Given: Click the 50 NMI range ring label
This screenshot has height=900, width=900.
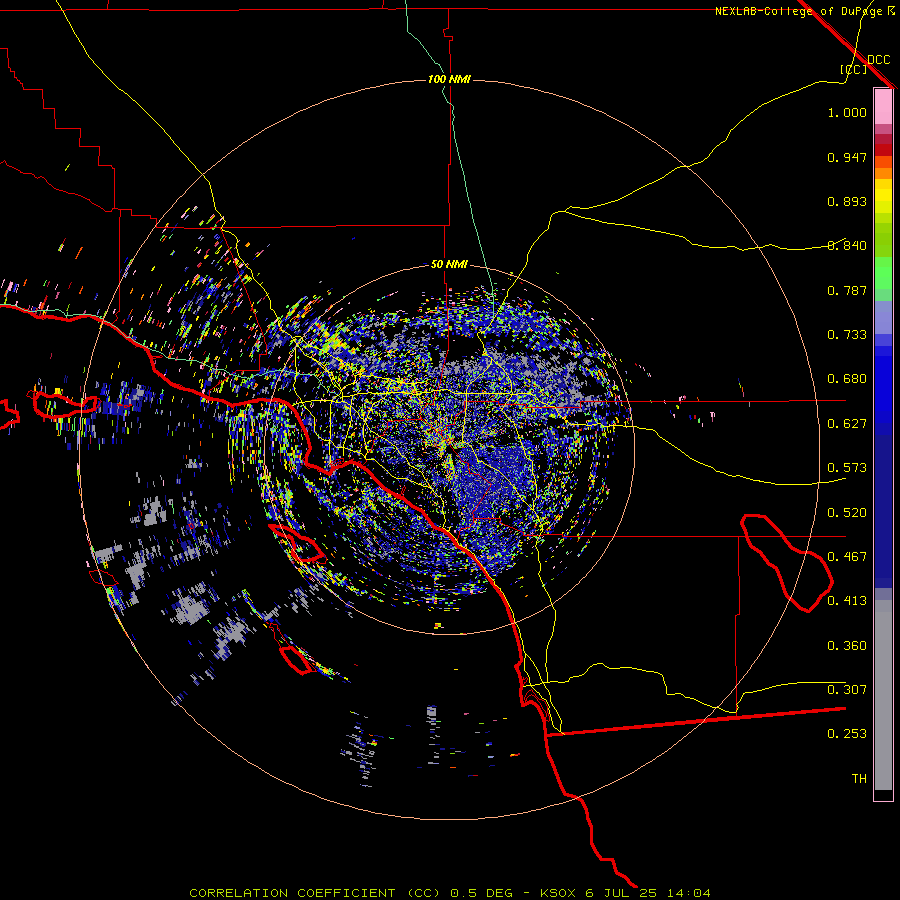Looking at the screenshot, I should [449, 264].
